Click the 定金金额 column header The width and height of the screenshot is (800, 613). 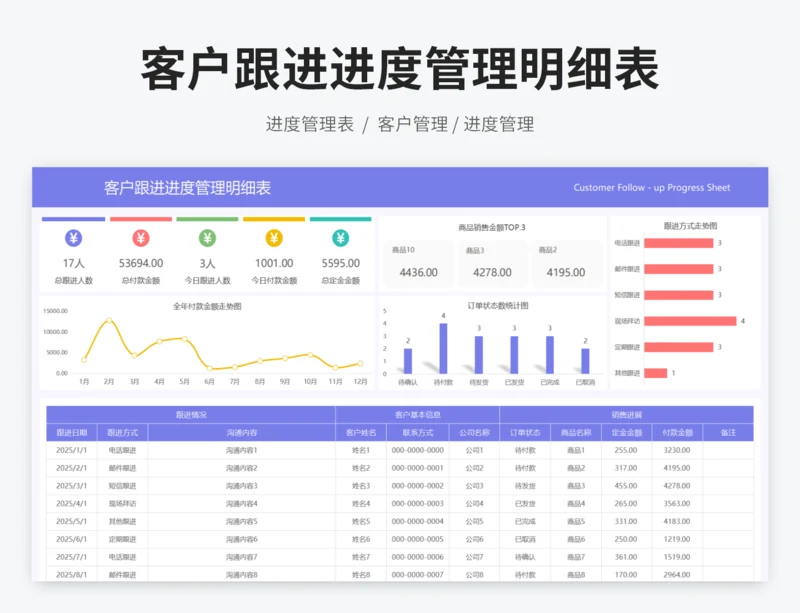(627, 432)
